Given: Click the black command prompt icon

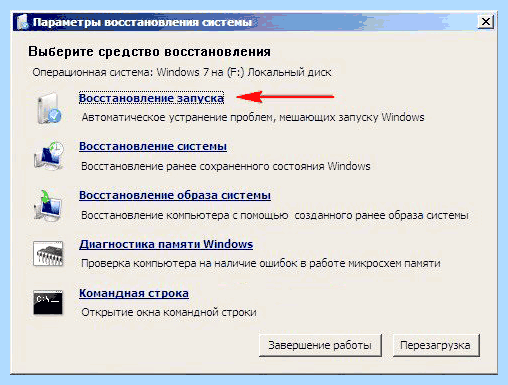Looking at the screenshot, I should click(x=48, y=302).
